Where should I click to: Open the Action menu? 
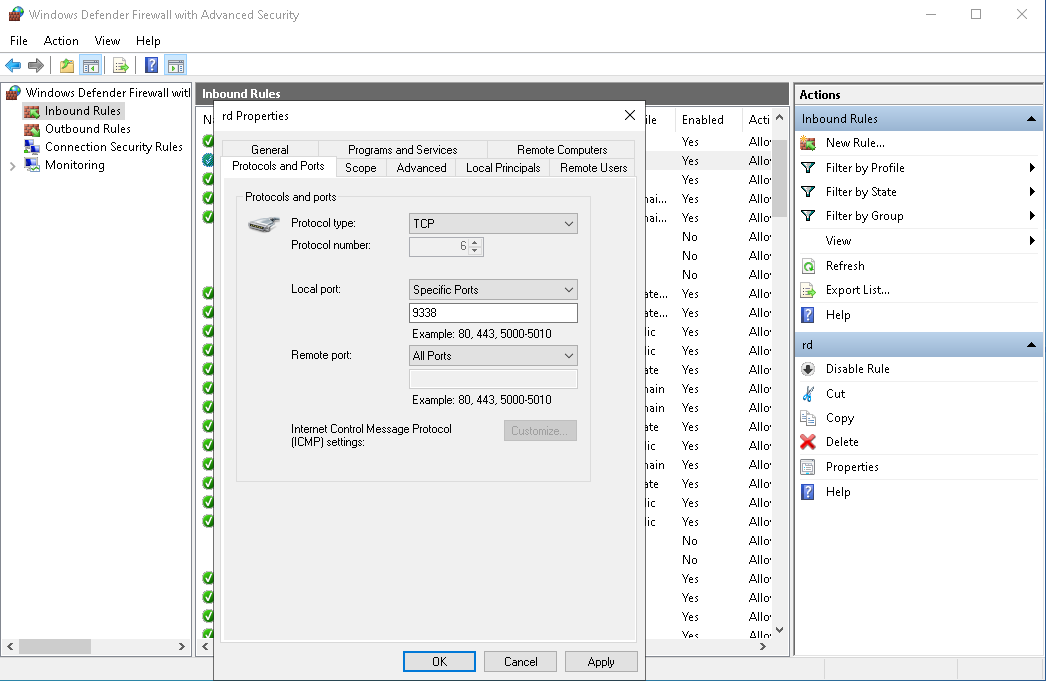coord(61,41)
